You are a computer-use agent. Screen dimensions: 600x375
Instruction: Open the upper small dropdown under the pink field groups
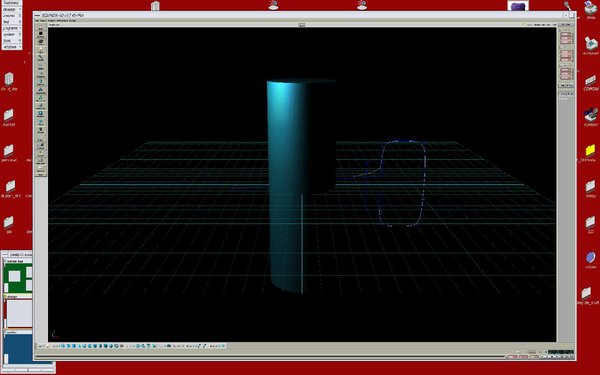570,85
